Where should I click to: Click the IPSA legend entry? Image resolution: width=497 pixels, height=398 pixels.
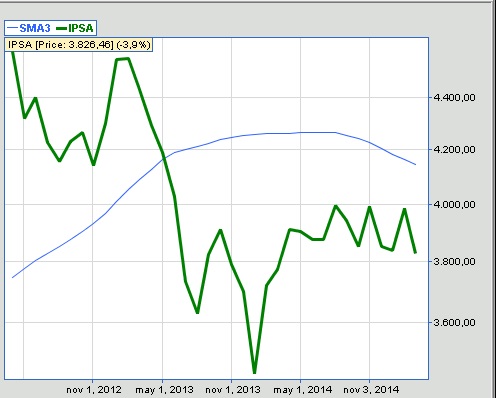(75, 28)
